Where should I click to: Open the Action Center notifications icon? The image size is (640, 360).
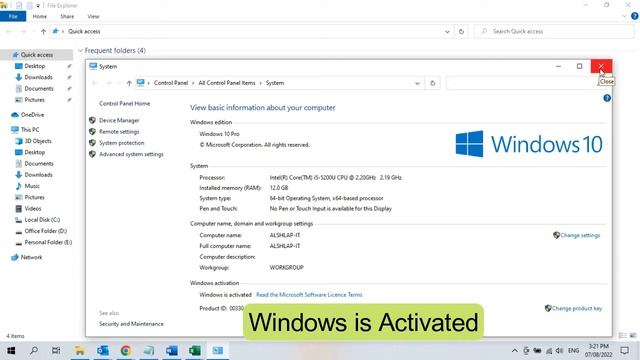[x=624, y=351]
